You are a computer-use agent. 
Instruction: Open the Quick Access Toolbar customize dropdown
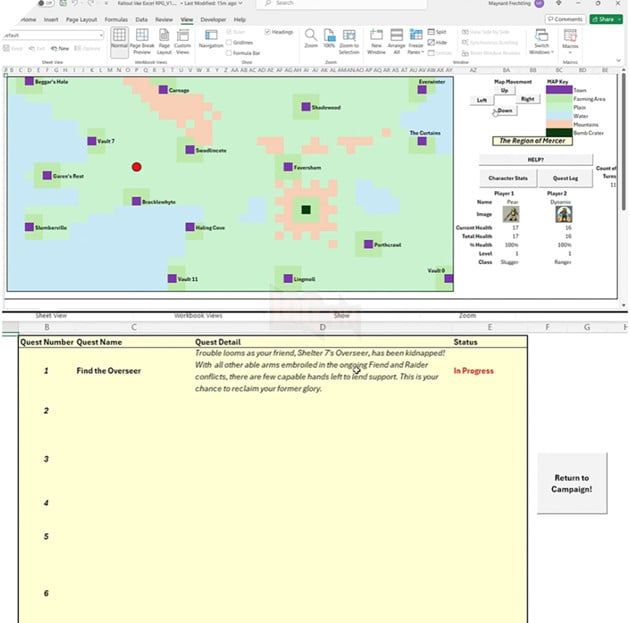(106, 3)
